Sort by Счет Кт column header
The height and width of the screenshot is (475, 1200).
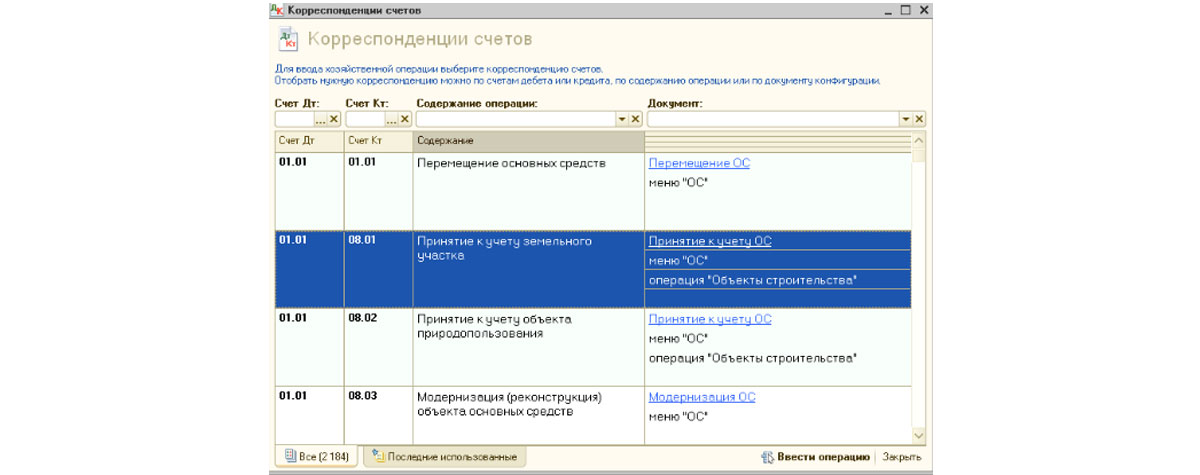[x=378, y=141]
